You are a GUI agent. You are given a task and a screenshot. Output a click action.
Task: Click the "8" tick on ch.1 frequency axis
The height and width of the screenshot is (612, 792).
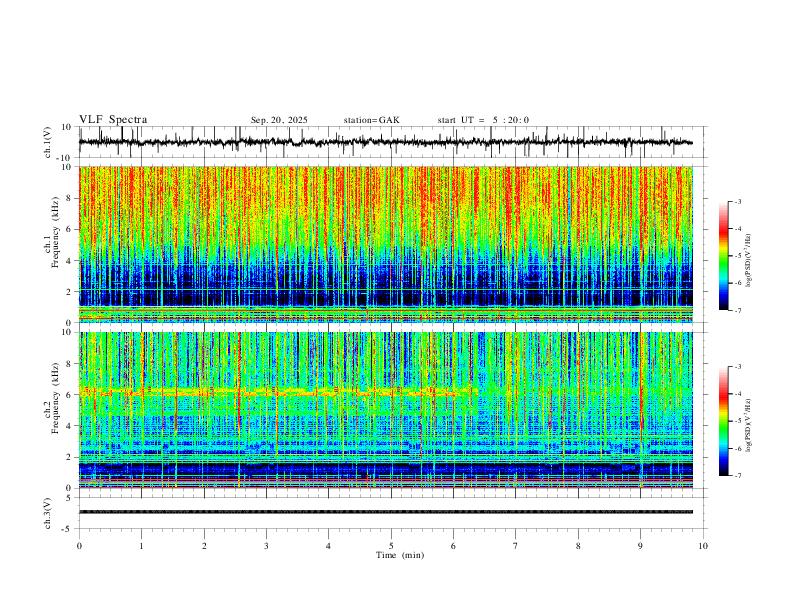(69, 198)
